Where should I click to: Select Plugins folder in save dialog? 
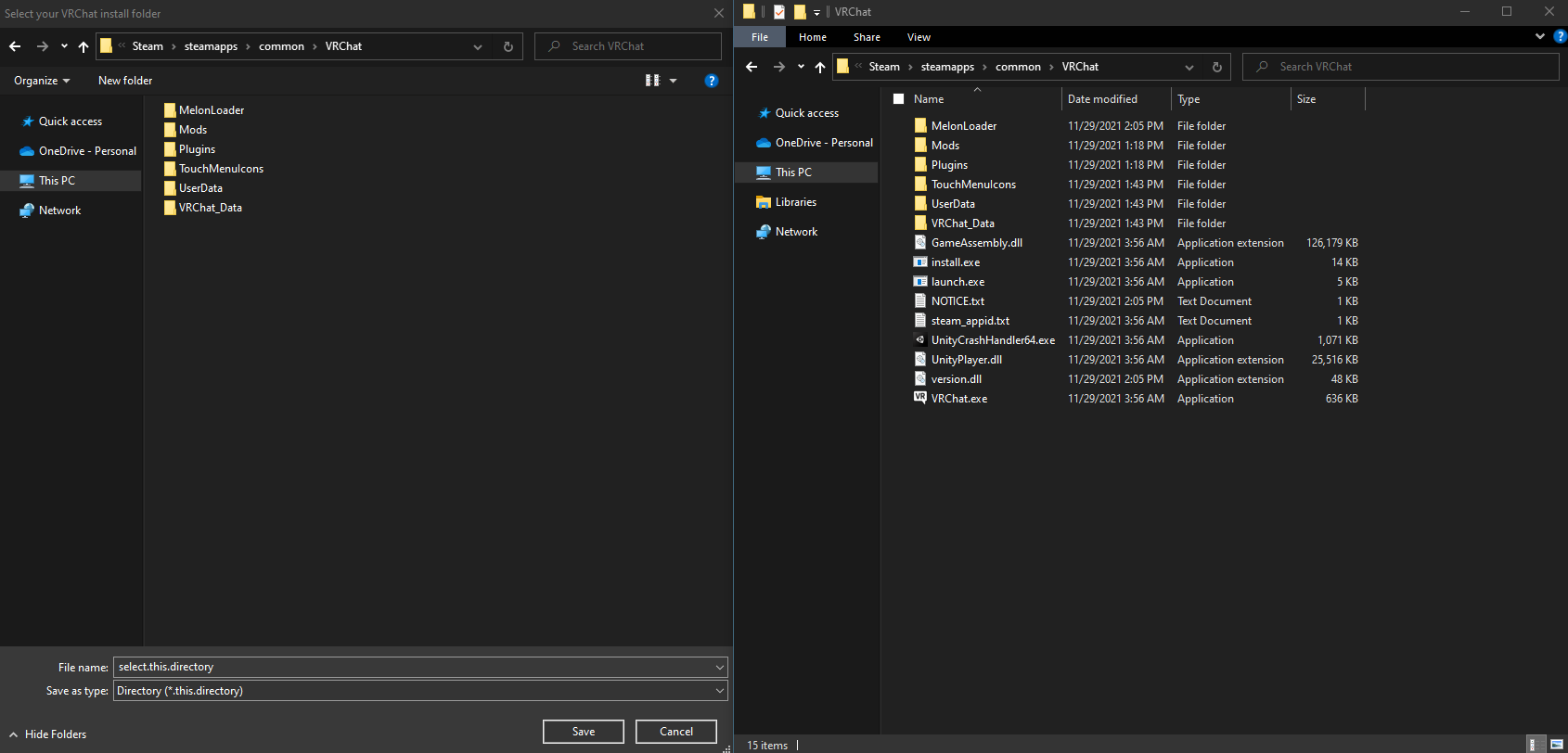pos(189,149)
